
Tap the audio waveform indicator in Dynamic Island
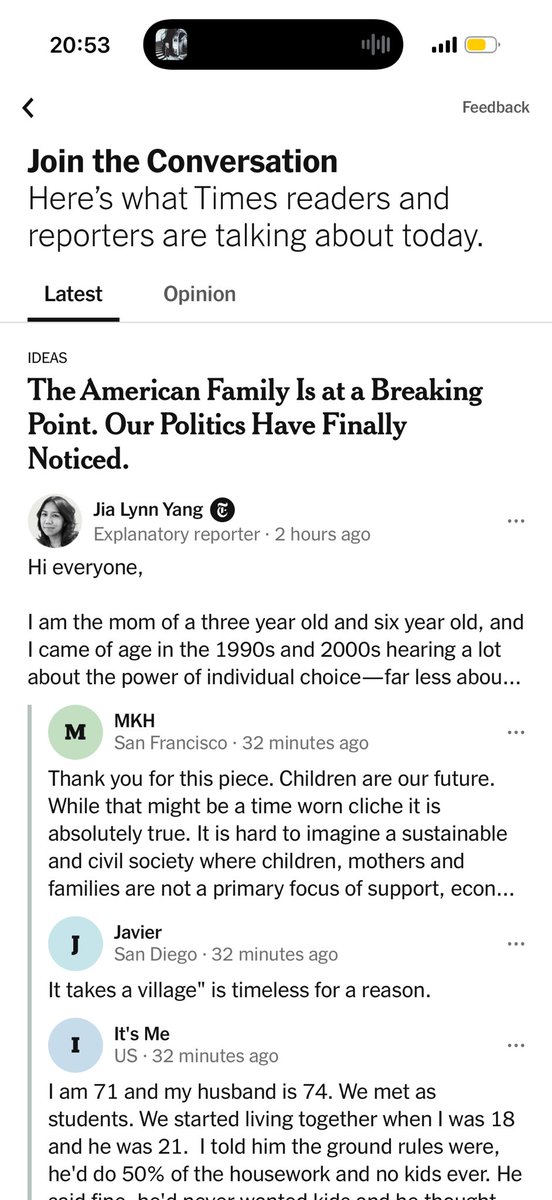click(374, 45)
